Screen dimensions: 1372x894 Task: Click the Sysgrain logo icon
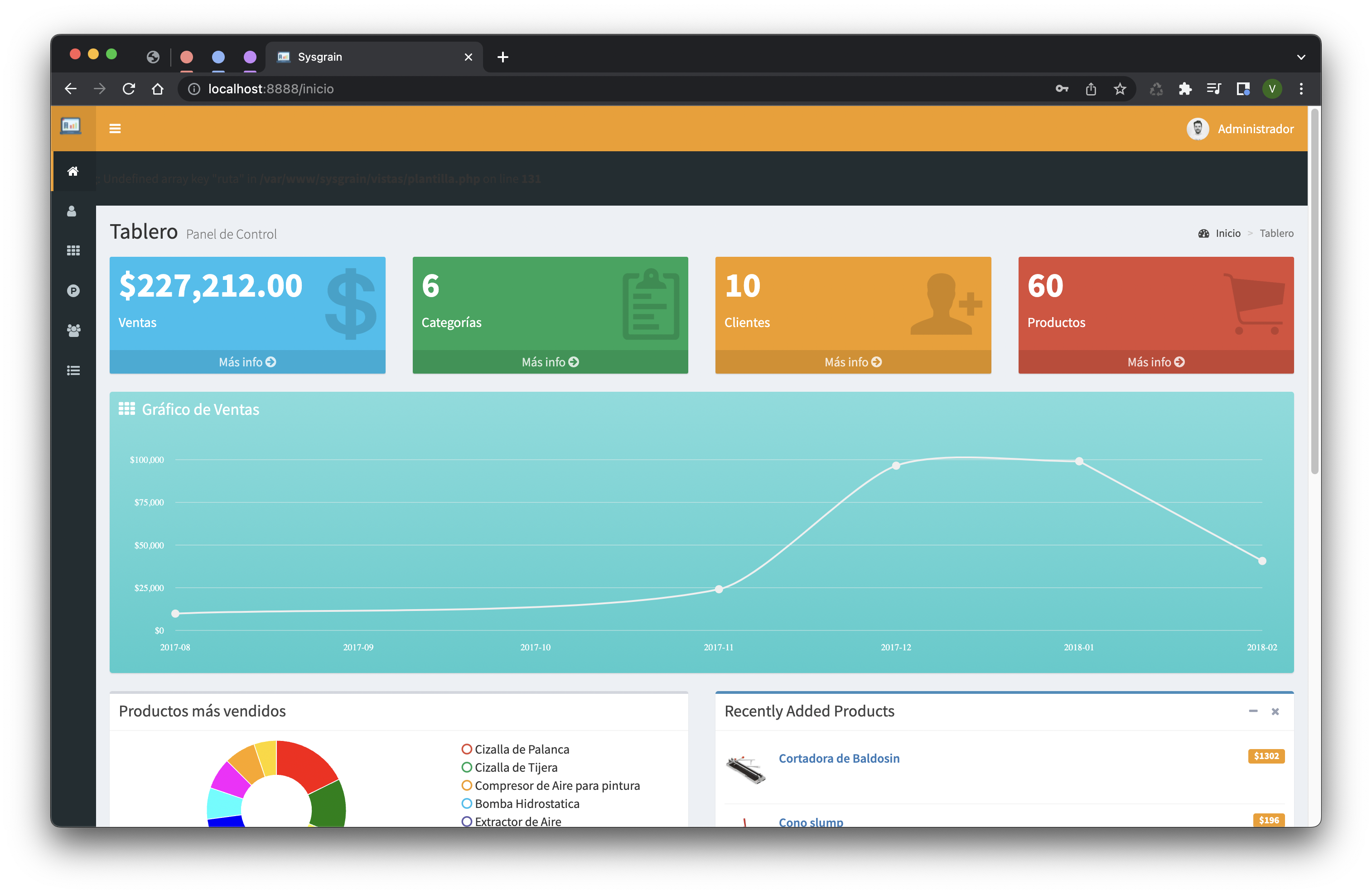pyautogui.click(x=71, y=126)
